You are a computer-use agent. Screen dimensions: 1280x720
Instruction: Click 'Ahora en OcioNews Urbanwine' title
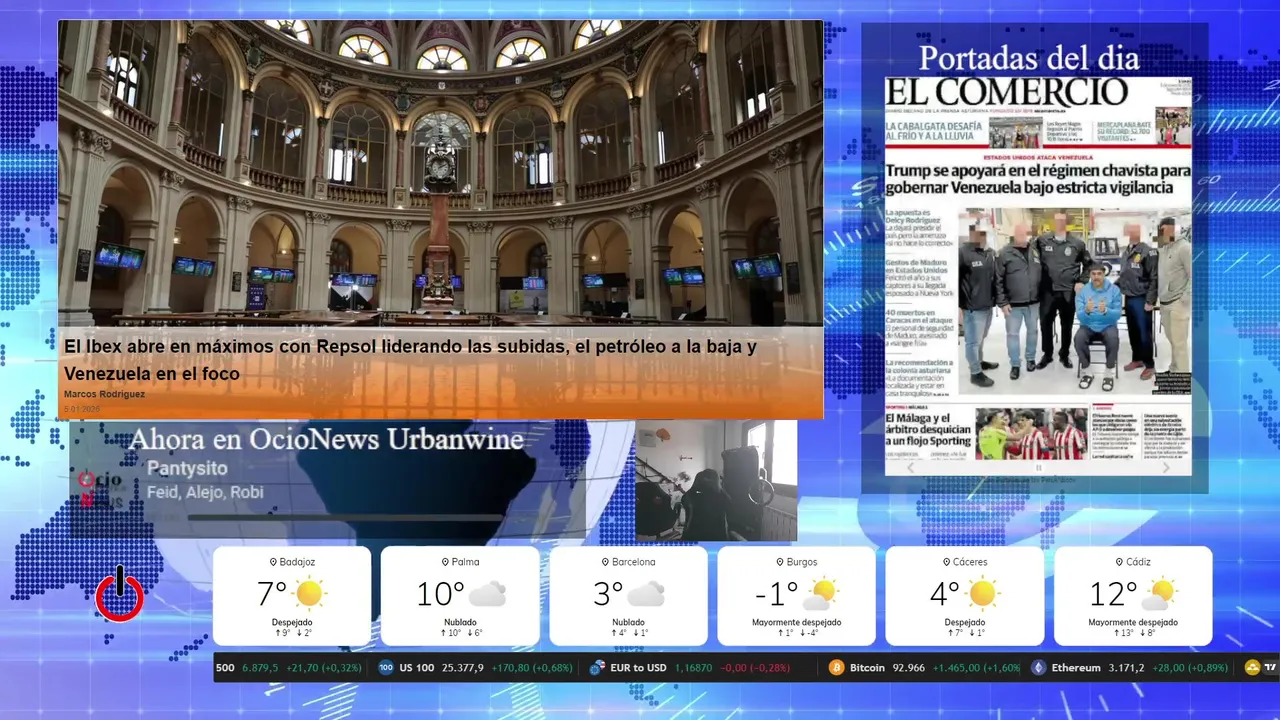click(x=326, y=439)
